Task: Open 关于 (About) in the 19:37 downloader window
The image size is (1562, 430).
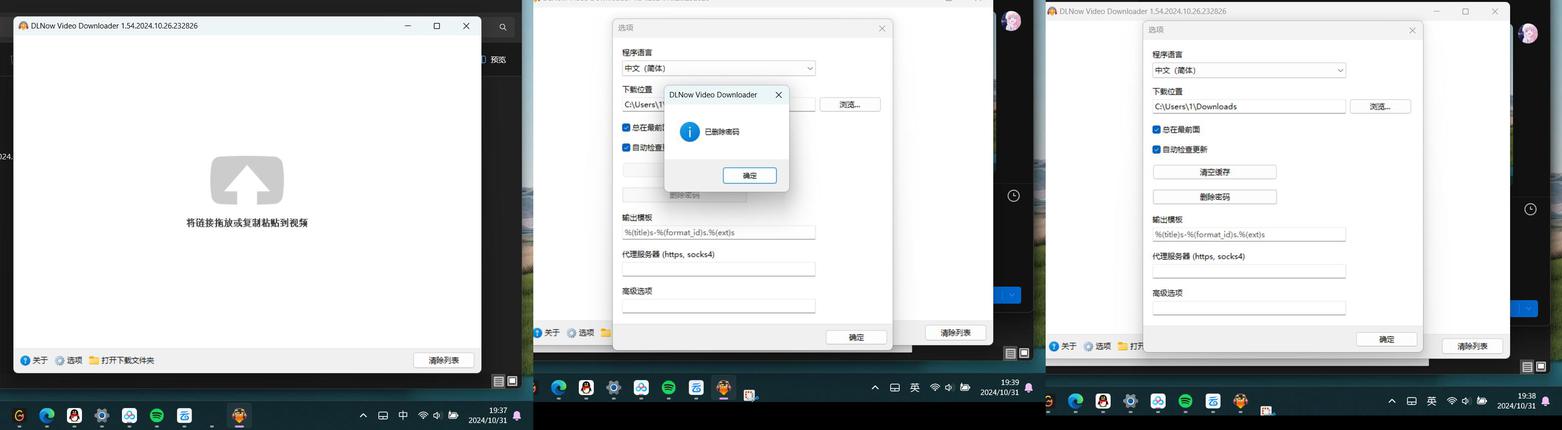Action: coord(34,360)
